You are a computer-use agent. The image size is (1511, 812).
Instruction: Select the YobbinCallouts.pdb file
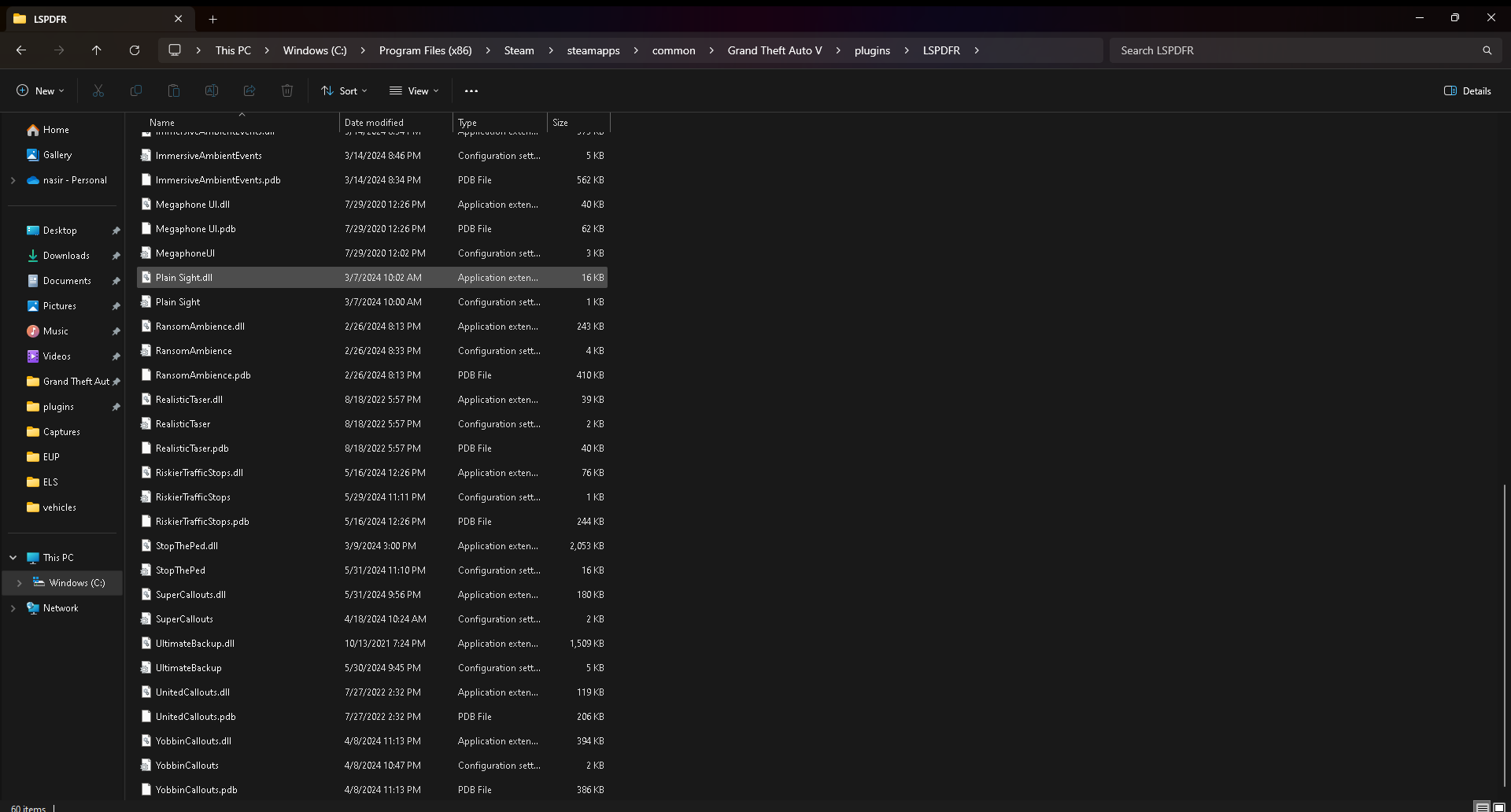pos(372,790)
